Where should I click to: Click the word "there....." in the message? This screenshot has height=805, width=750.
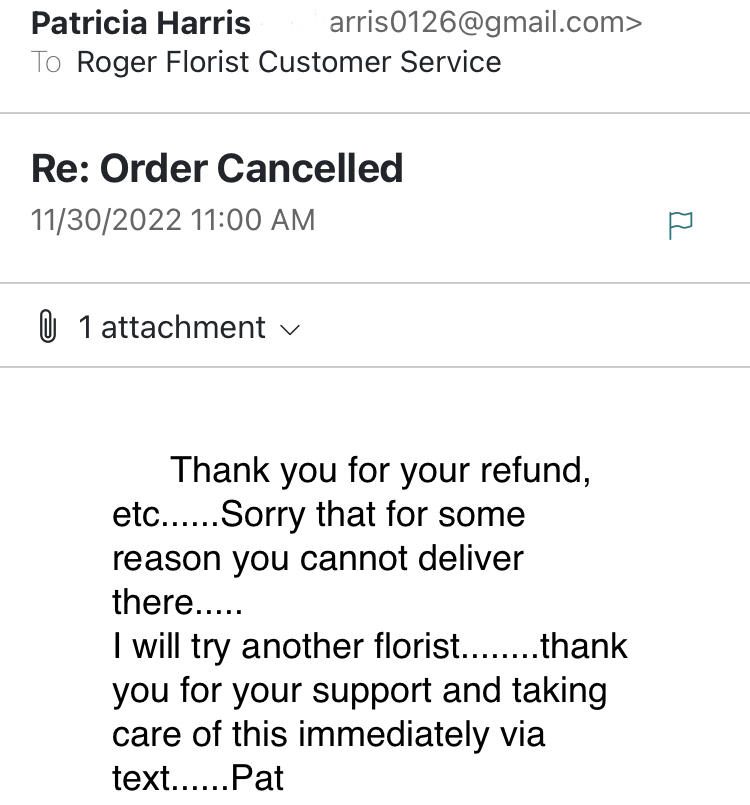(177, 602)
